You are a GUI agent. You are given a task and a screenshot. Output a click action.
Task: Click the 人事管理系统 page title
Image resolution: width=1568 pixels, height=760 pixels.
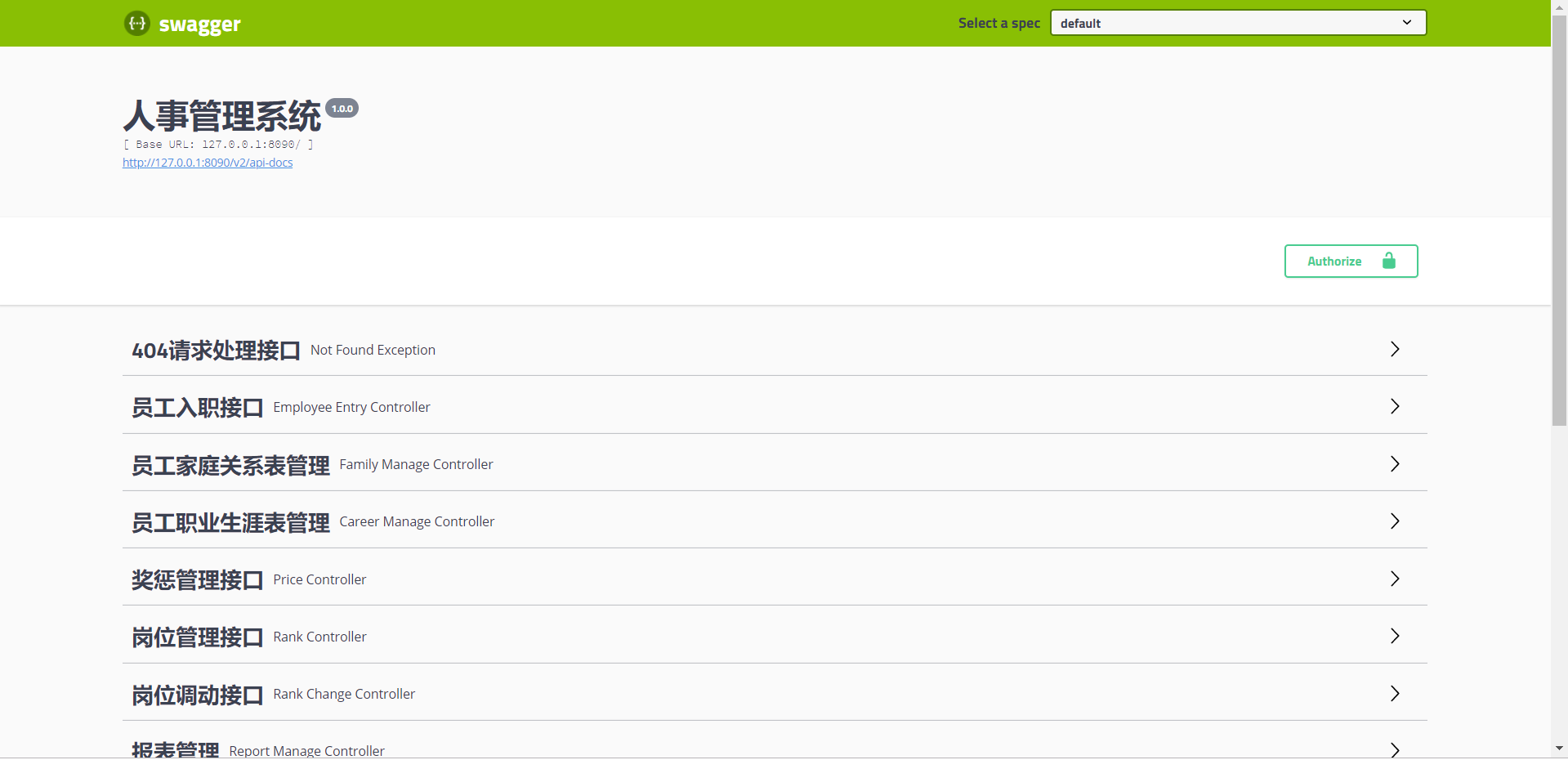point(222,116)
